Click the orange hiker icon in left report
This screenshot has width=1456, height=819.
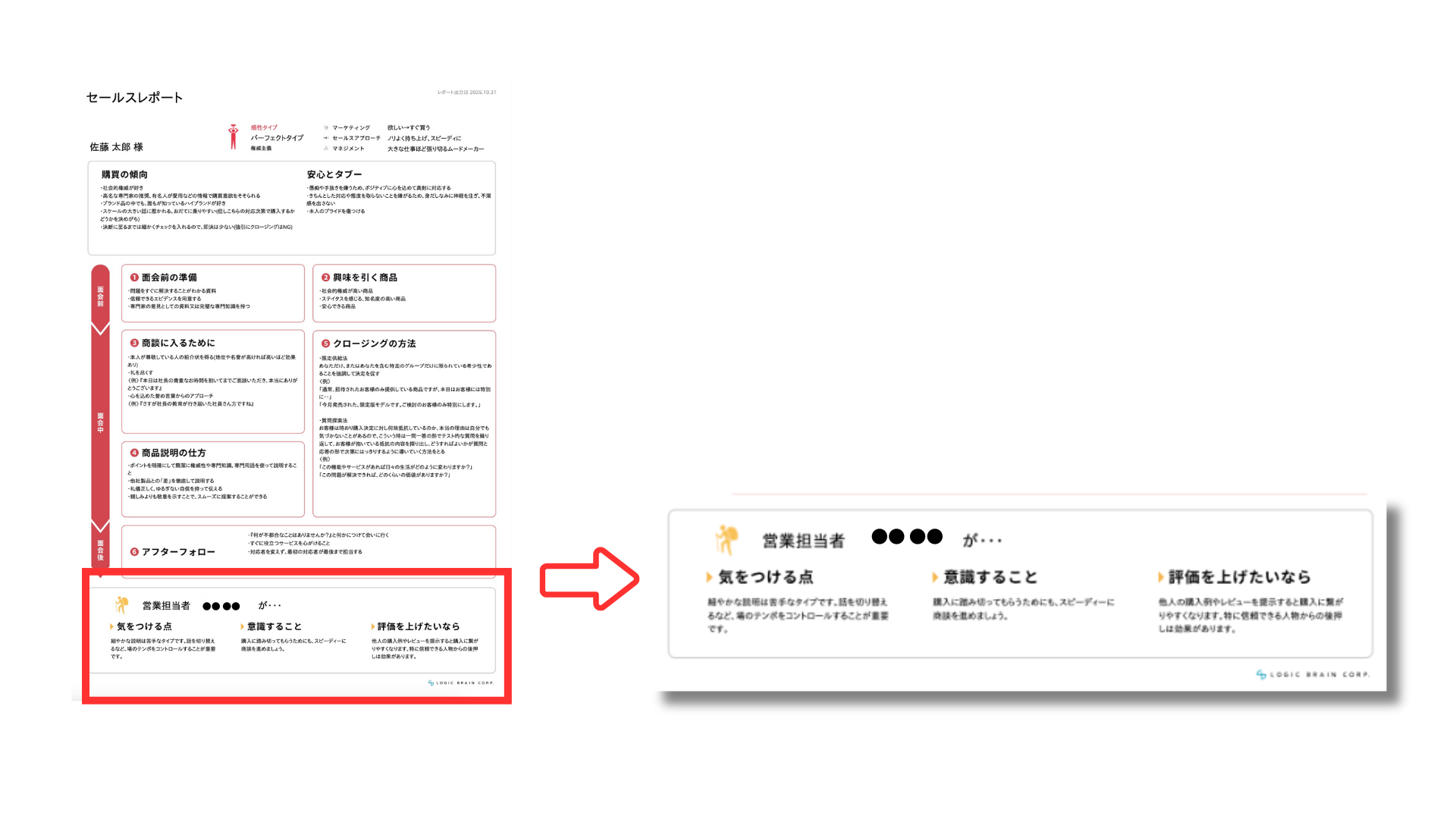coord(121,604)
